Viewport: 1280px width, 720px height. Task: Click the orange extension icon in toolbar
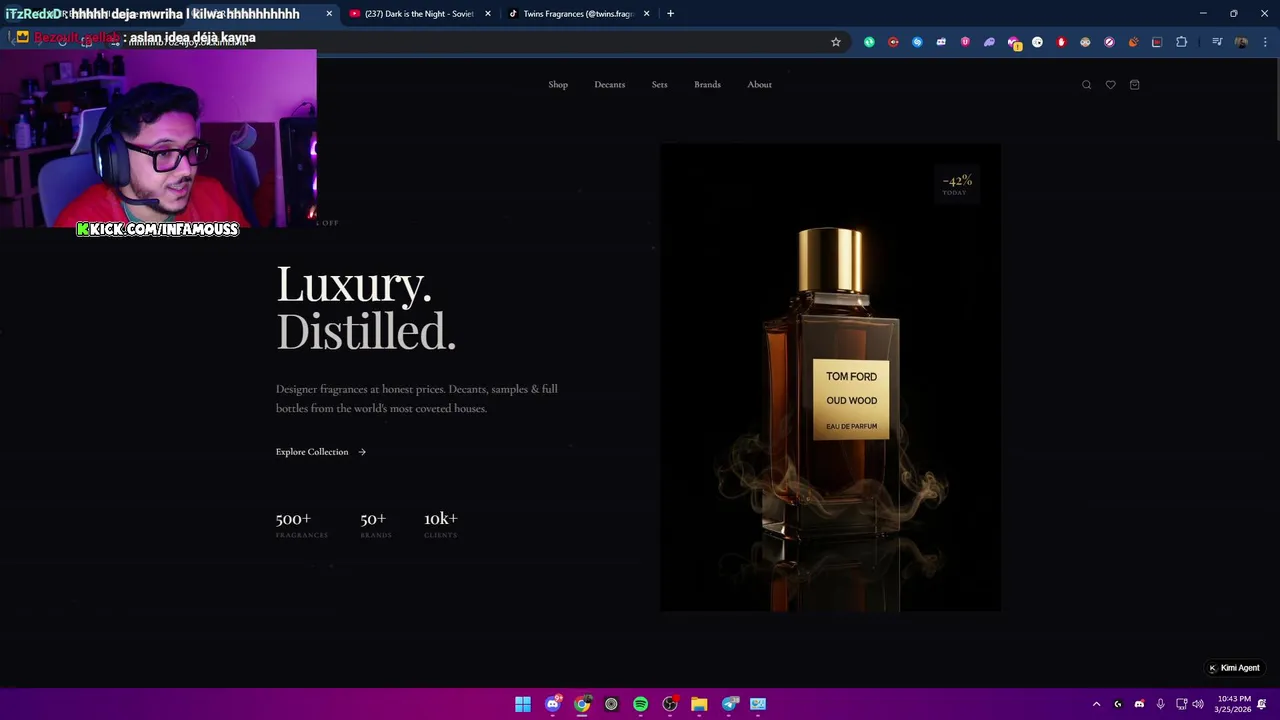pyautogui.click(x=1133, y=42)
